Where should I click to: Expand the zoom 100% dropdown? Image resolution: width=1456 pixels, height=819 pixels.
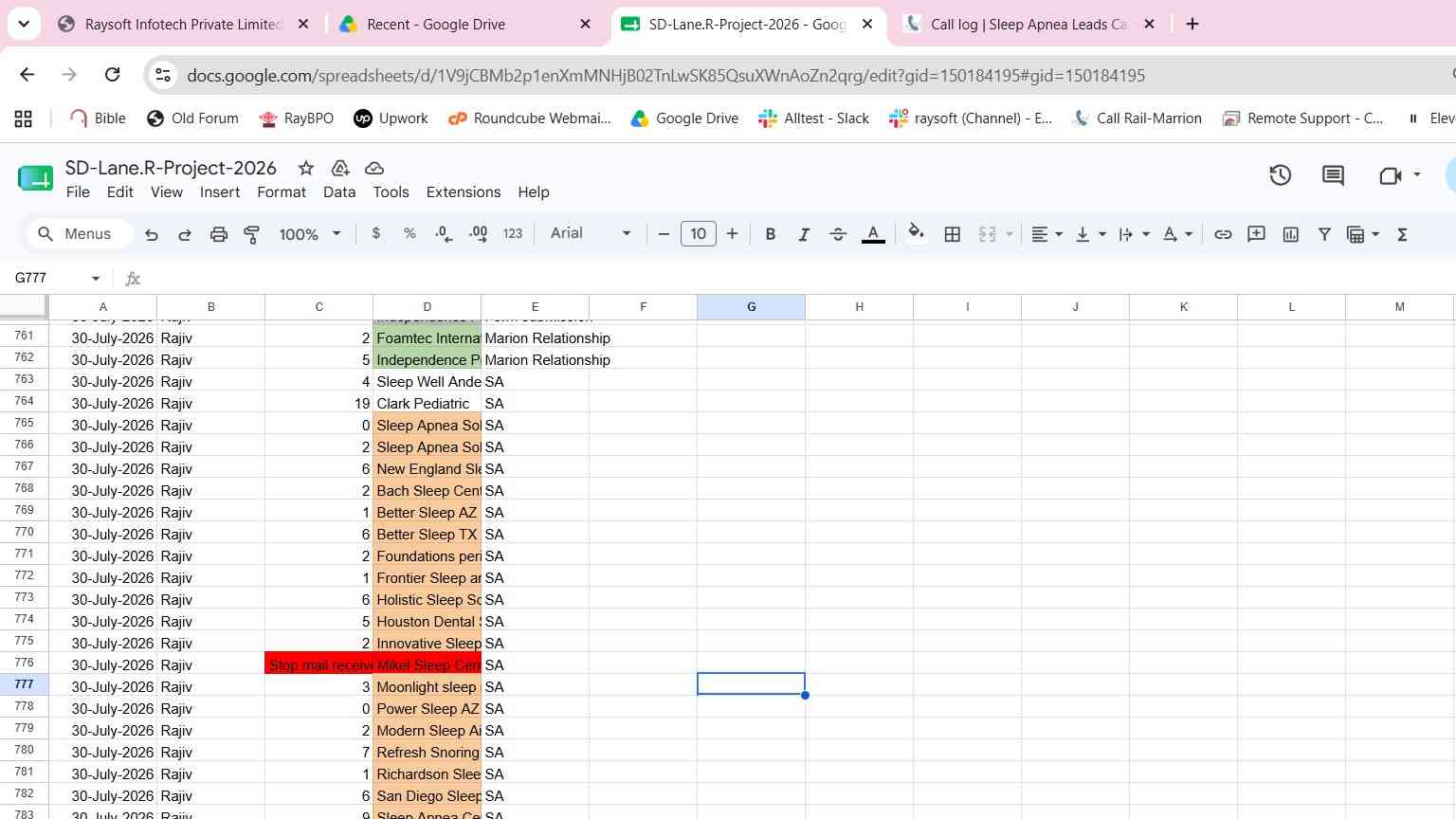point(310,234)
